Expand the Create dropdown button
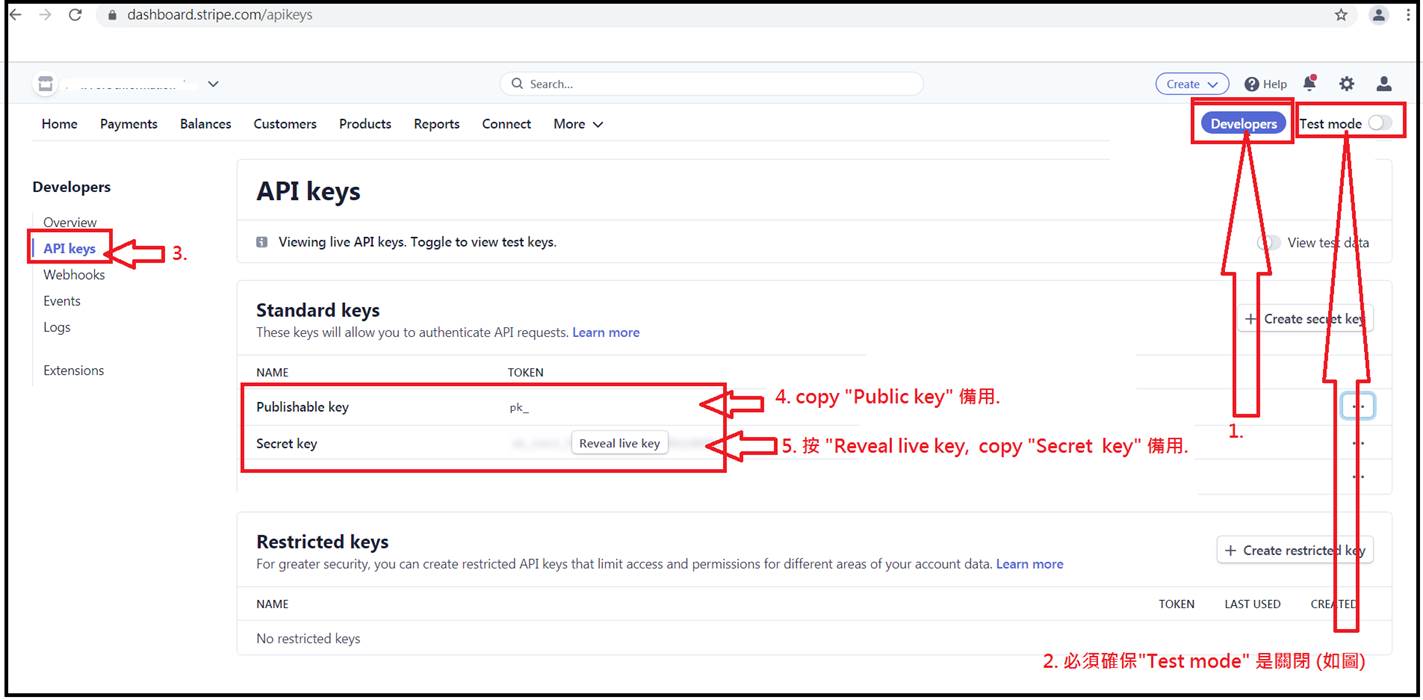This screenshot has height=700, width=1423. point(1192,84)
